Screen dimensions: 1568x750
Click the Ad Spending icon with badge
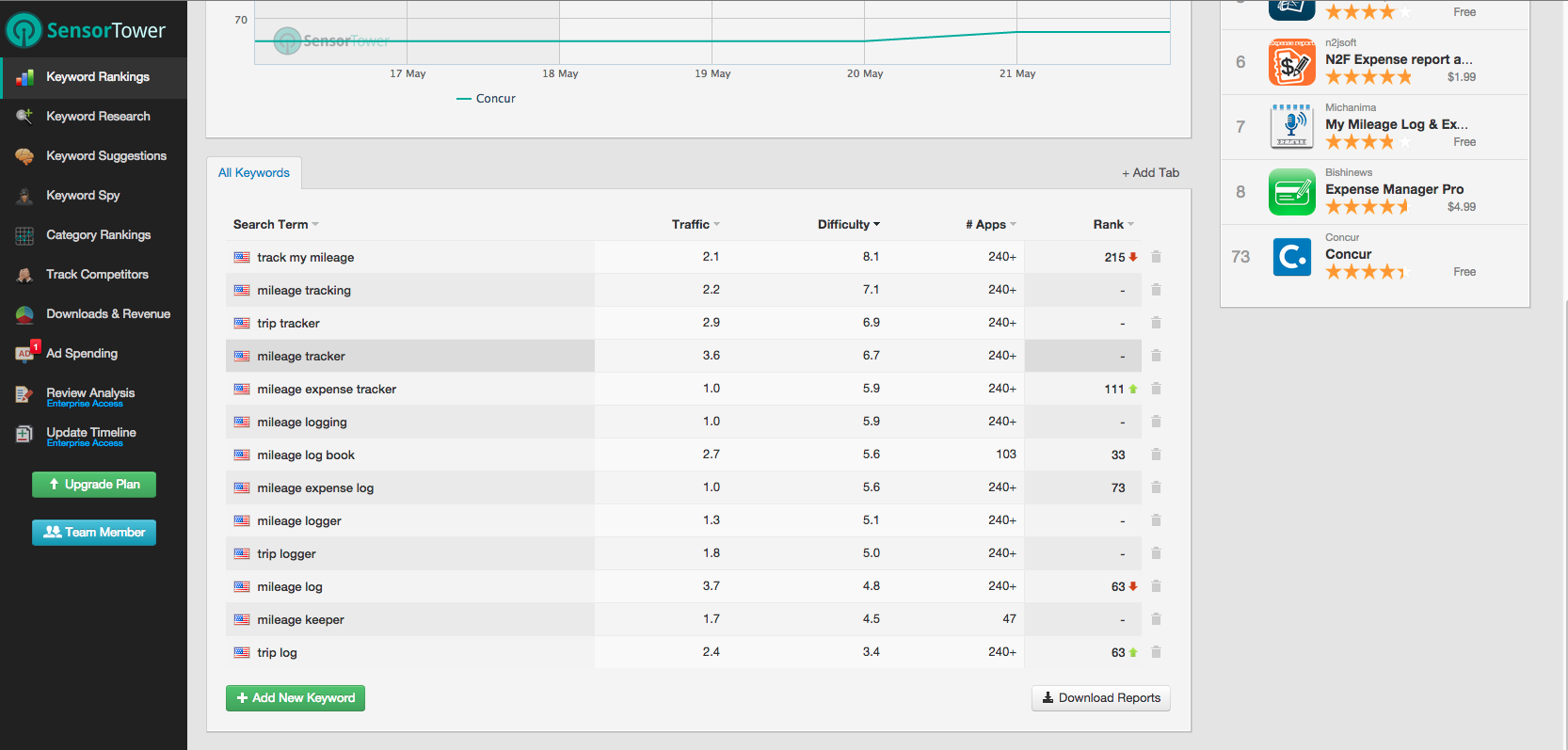pos(25,353)
